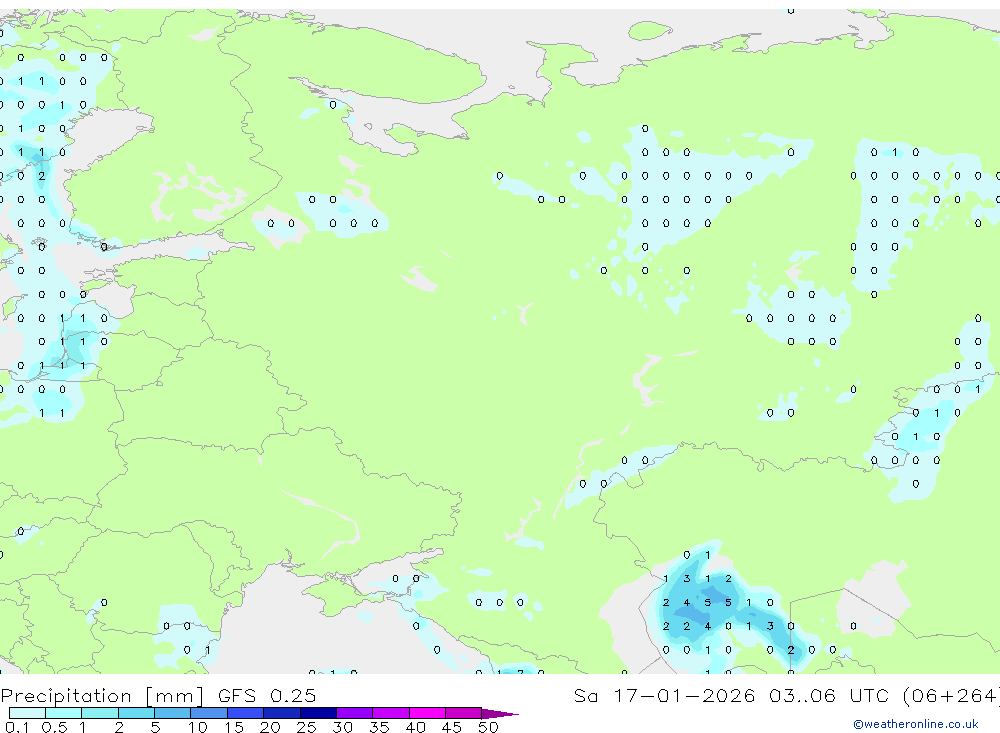Click the '30' legend scale label
This screenshot has width=1000, height=733.
click(x=343, y=727)
